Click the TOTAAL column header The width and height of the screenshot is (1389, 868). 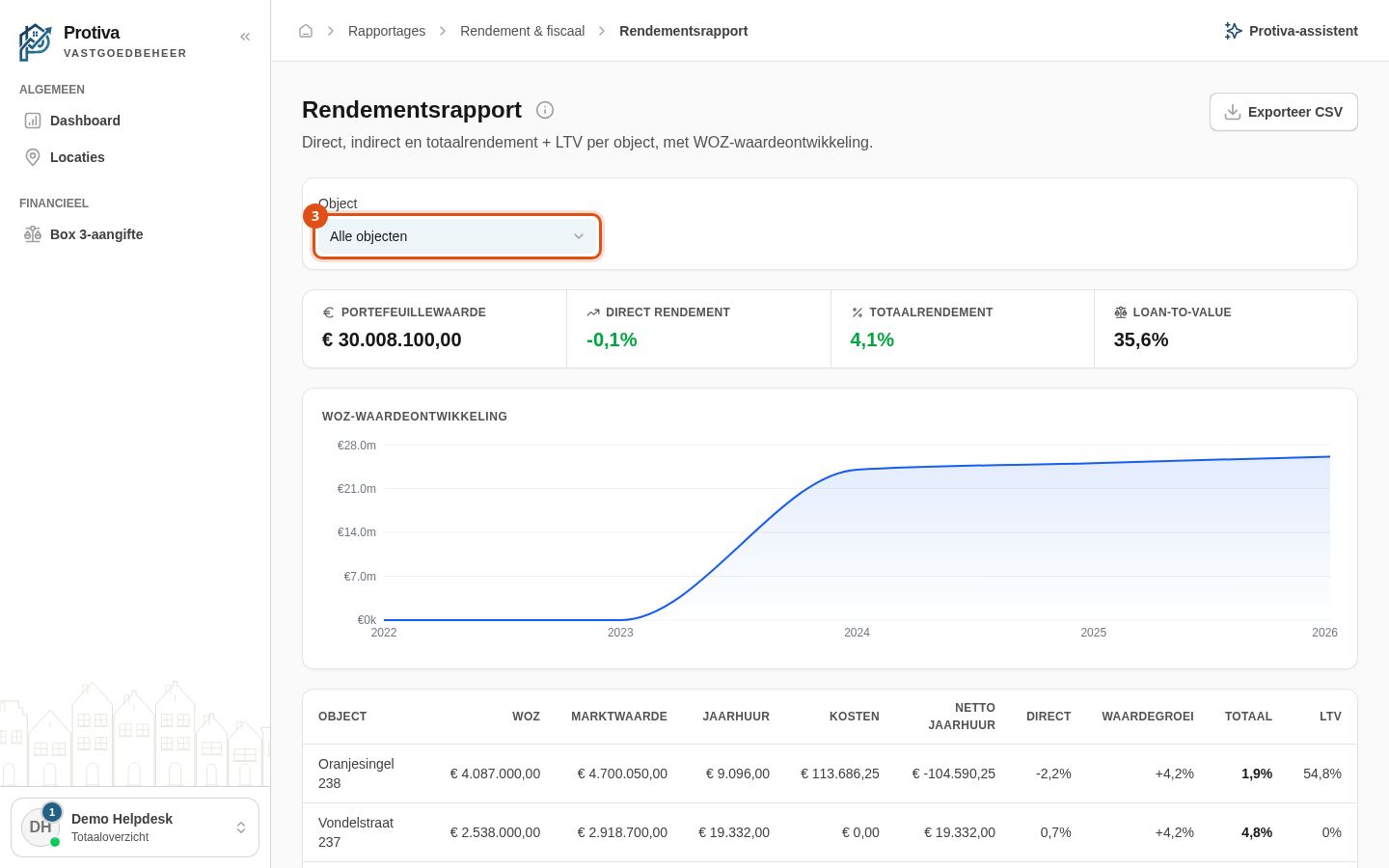coord(1248,717)
